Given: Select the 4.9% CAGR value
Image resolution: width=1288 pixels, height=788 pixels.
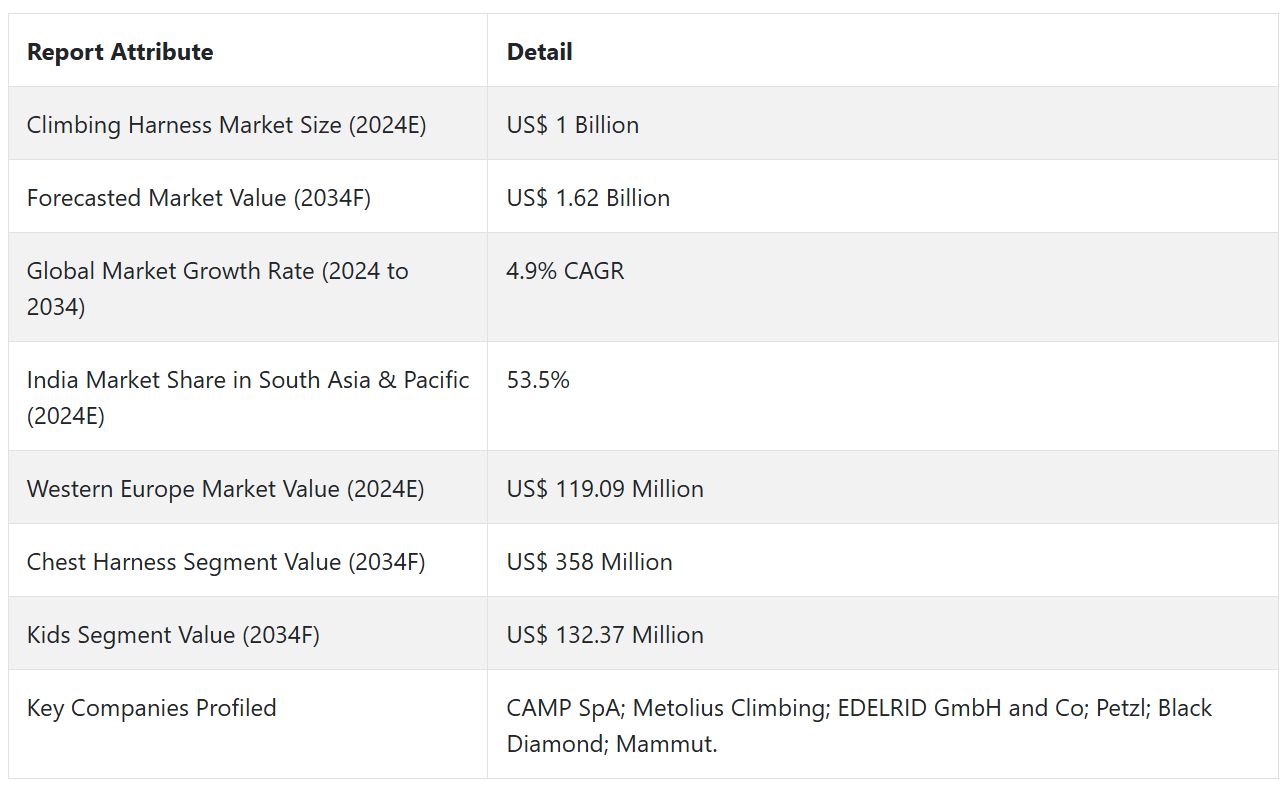Looking at the screenshot, I should coord(565,271).
